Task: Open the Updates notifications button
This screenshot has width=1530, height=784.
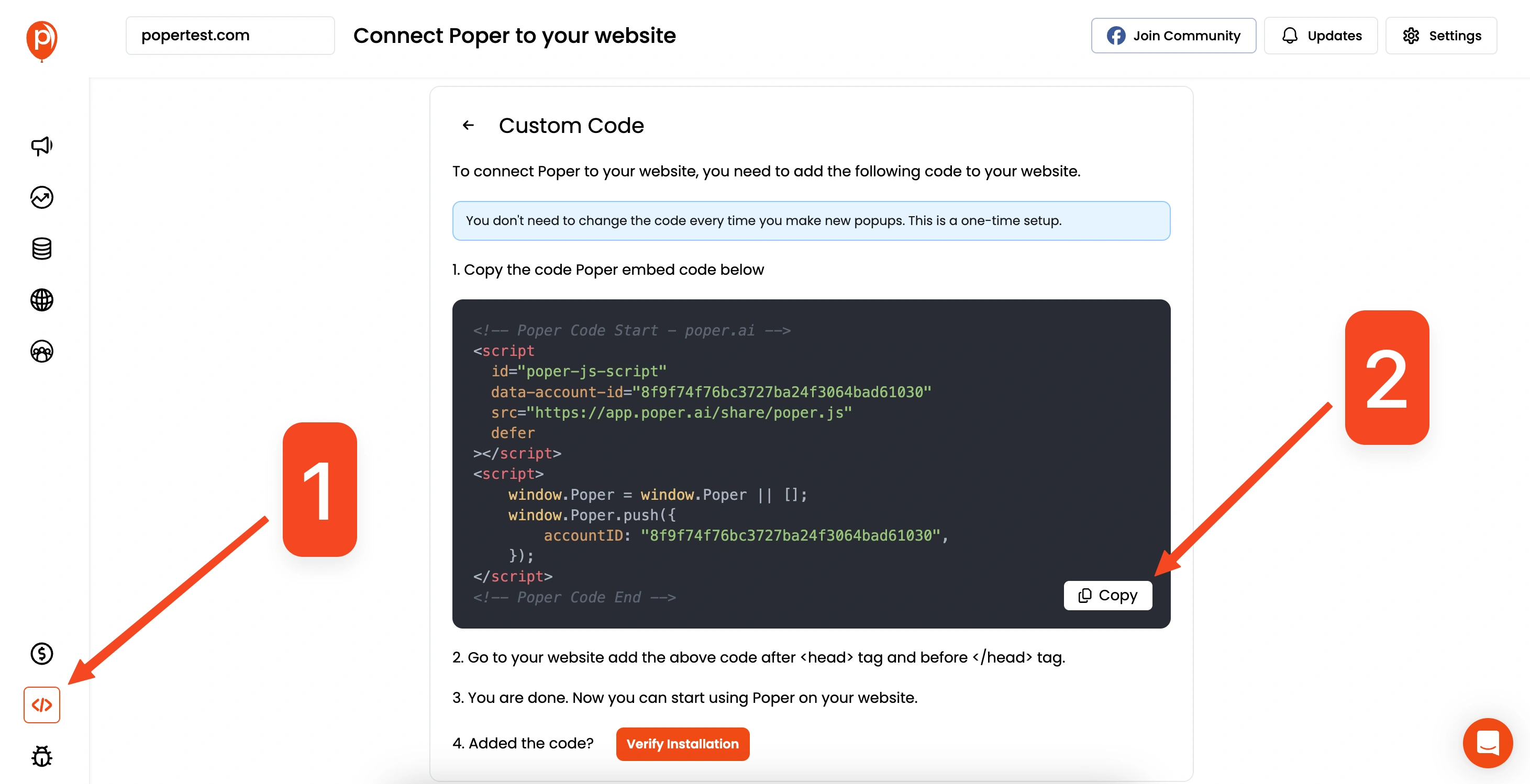Action: coord(1321,36)
